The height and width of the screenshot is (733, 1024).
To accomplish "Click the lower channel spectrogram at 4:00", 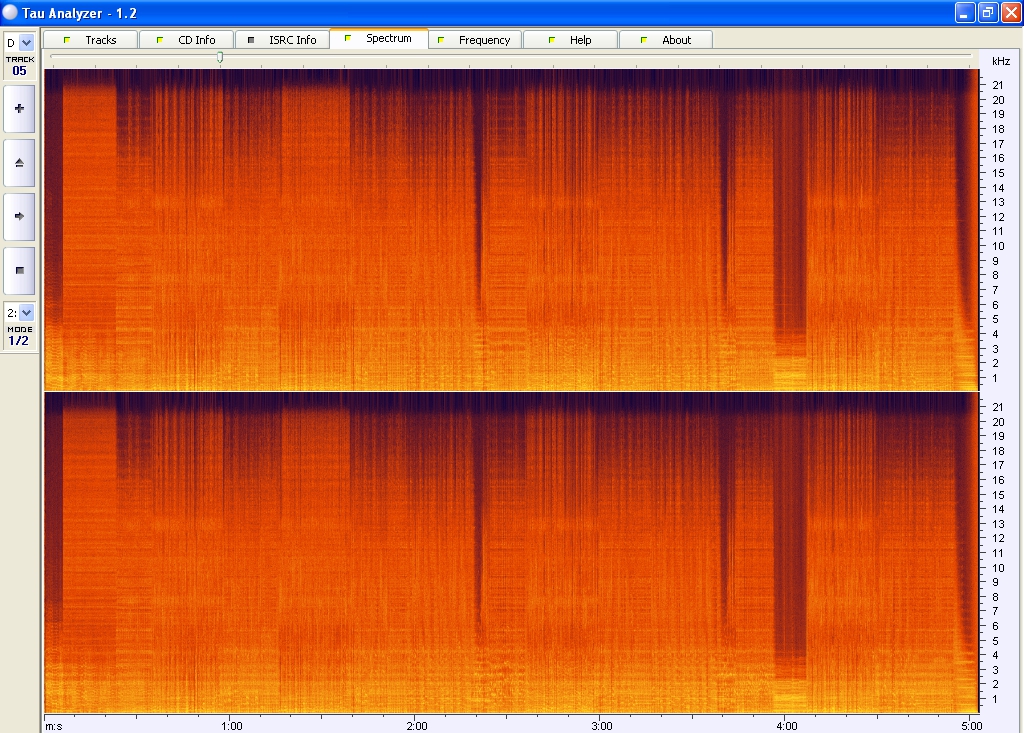I will click(x=787, y=552).
